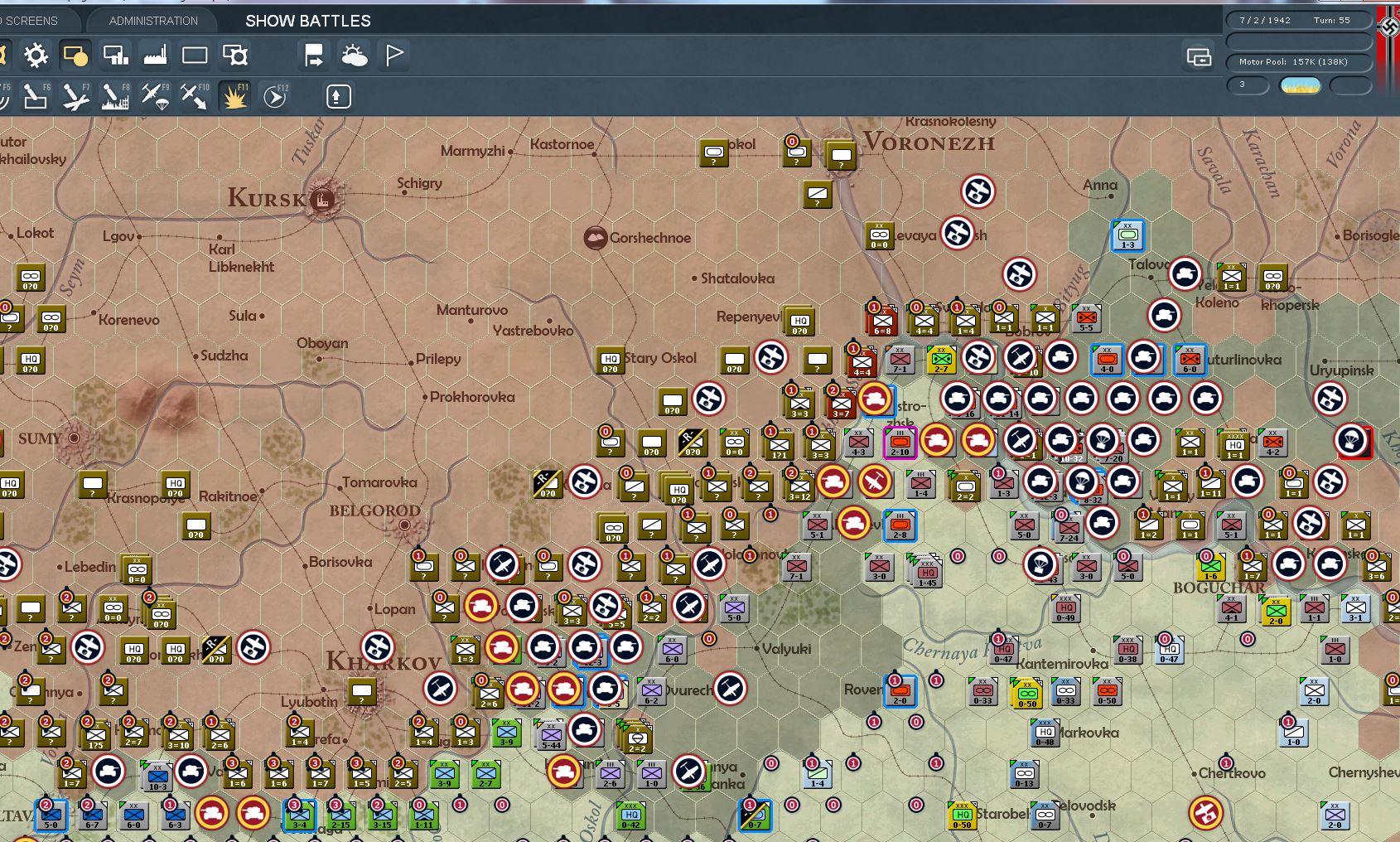The image size is (1400, 842).
Task: Click the Belgorod map label
Action: (x=374, y=511)
